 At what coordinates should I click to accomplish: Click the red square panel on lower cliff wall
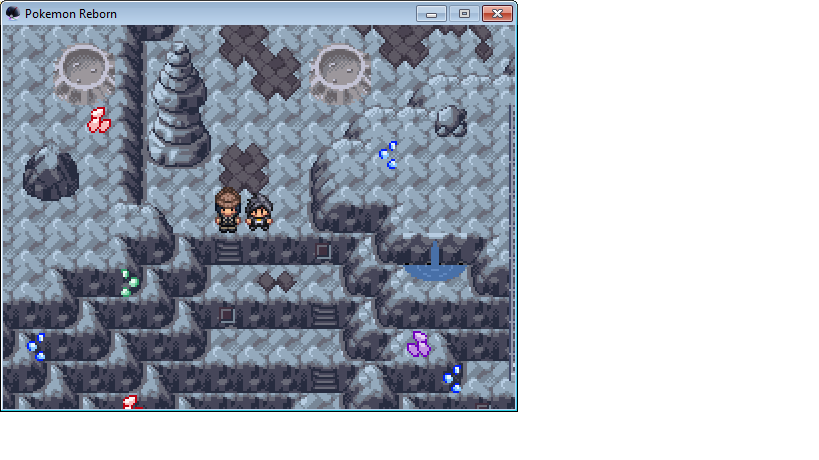(227, 315)
